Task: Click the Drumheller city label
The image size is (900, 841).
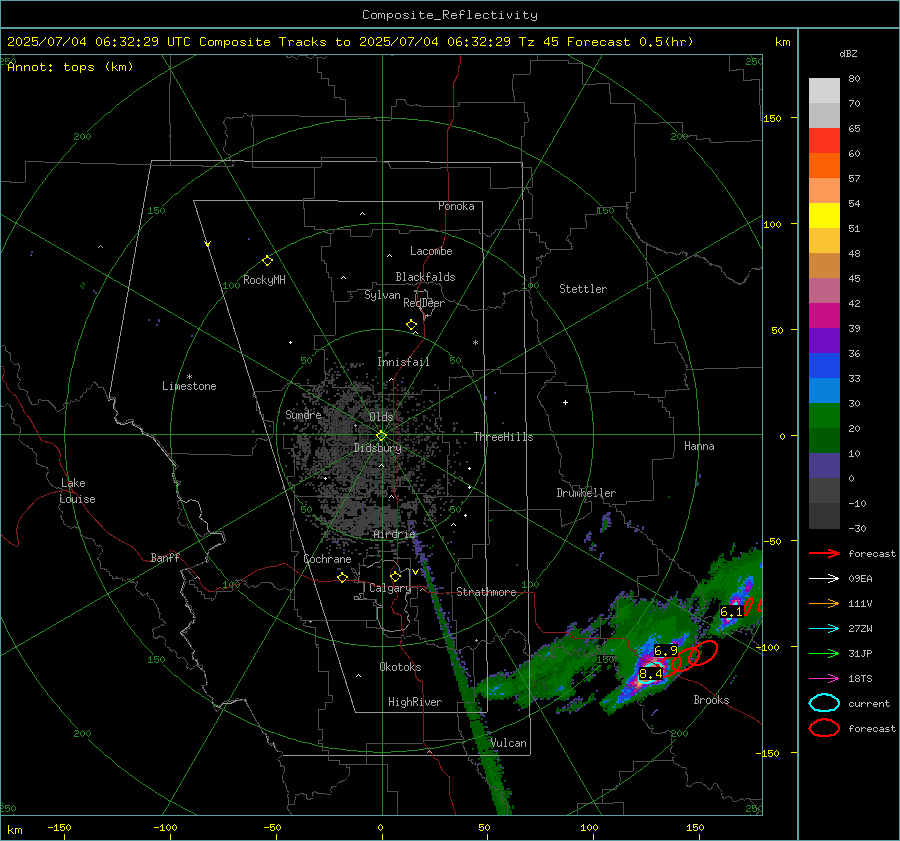Action: tap(586, 493)
